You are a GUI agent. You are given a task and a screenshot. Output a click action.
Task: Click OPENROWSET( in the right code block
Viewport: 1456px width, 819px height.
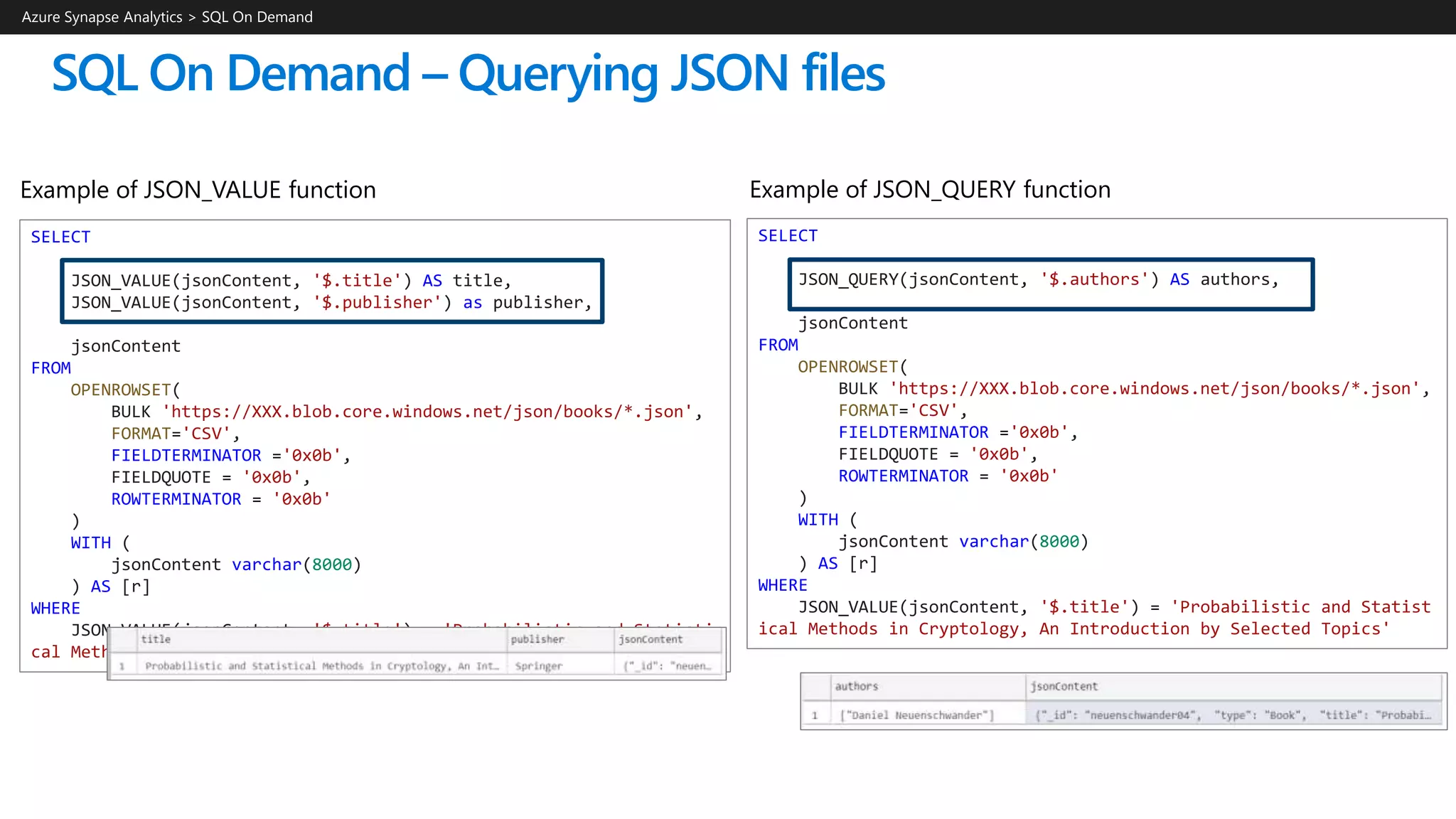point(853,367)
